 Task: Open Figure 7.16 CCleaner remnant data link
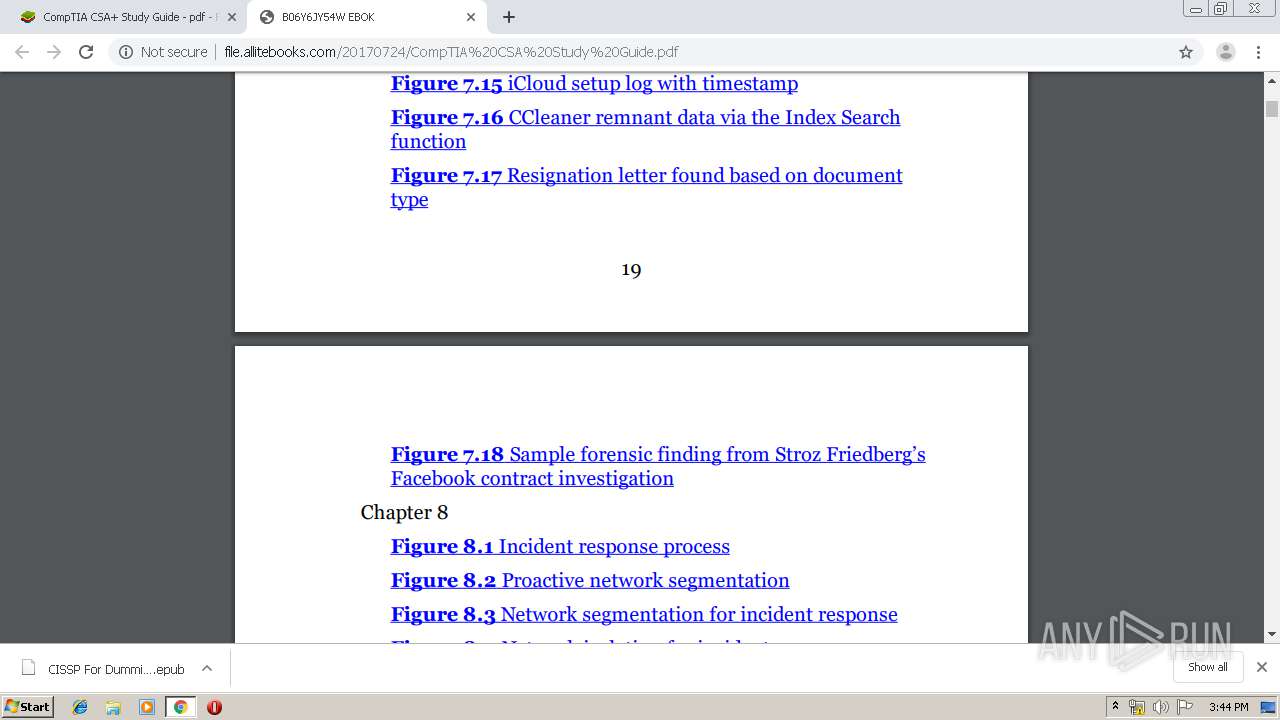(x=645, y=129)
